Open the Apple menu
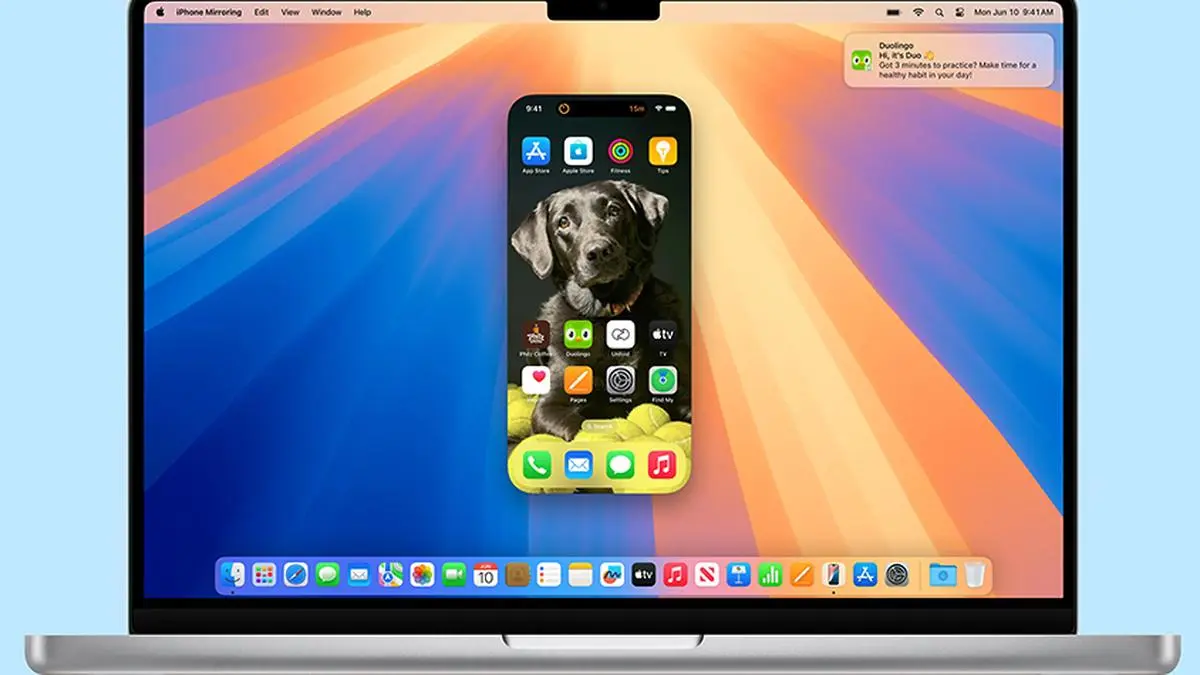 (x=160, y=12)
